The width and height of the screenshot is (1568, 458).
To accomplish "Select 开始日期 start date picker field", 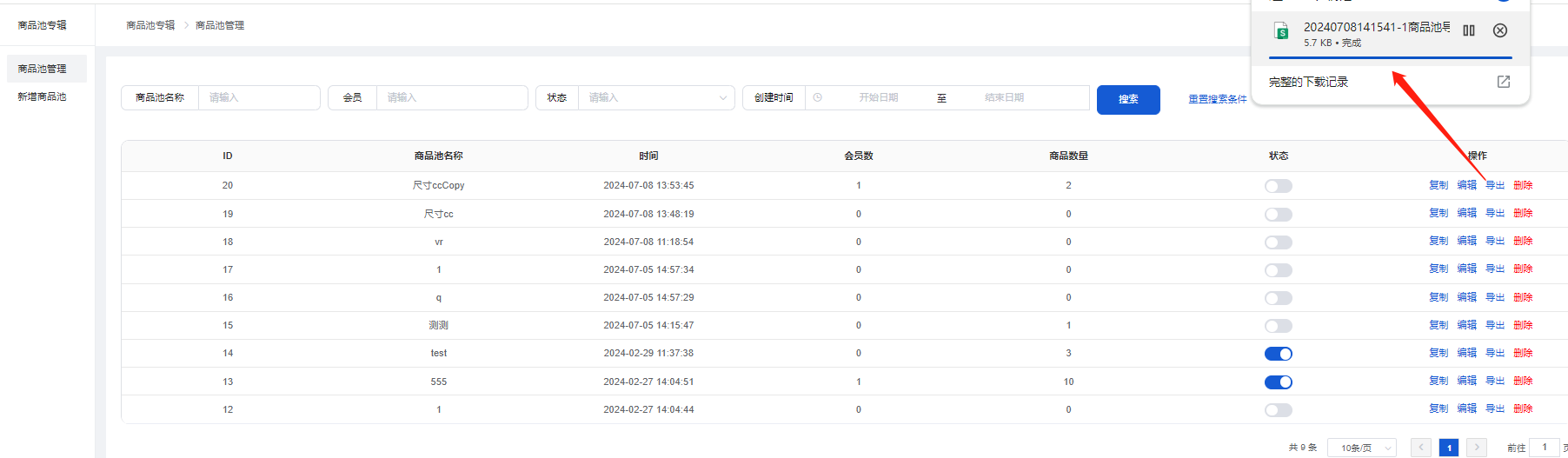I will (878, 98).
